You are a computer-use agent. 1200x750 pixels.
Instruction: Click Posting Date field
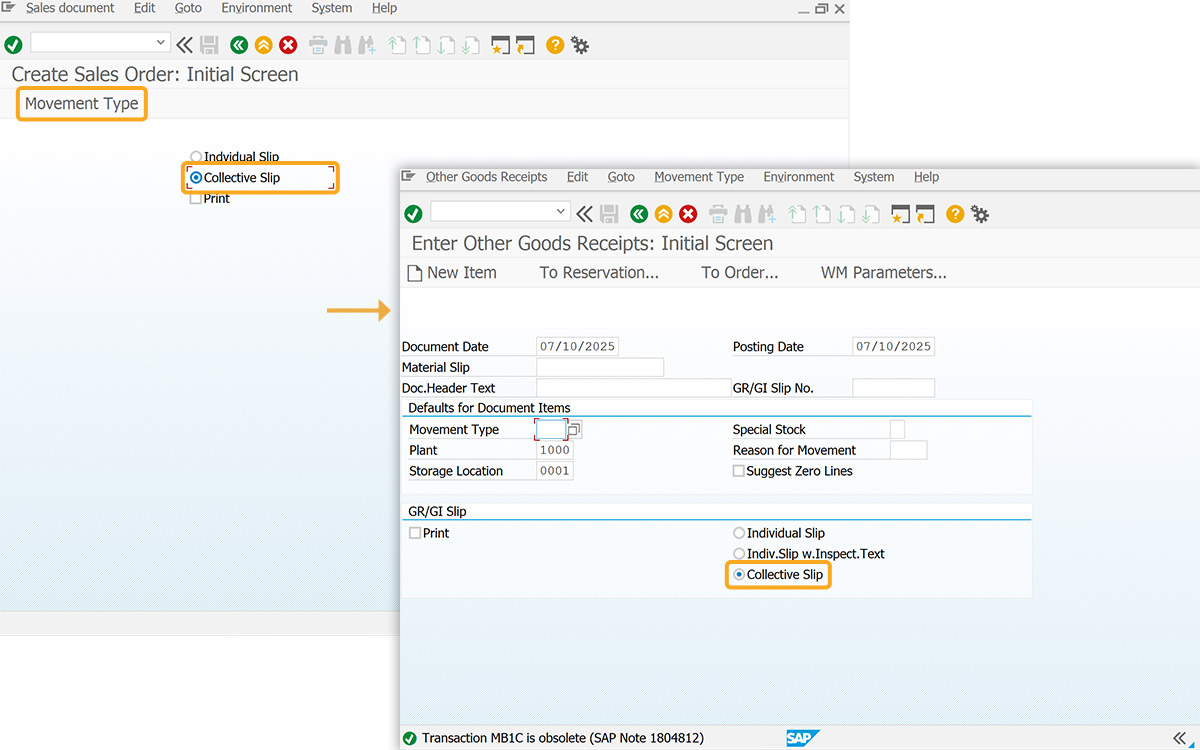pos(893,347)
